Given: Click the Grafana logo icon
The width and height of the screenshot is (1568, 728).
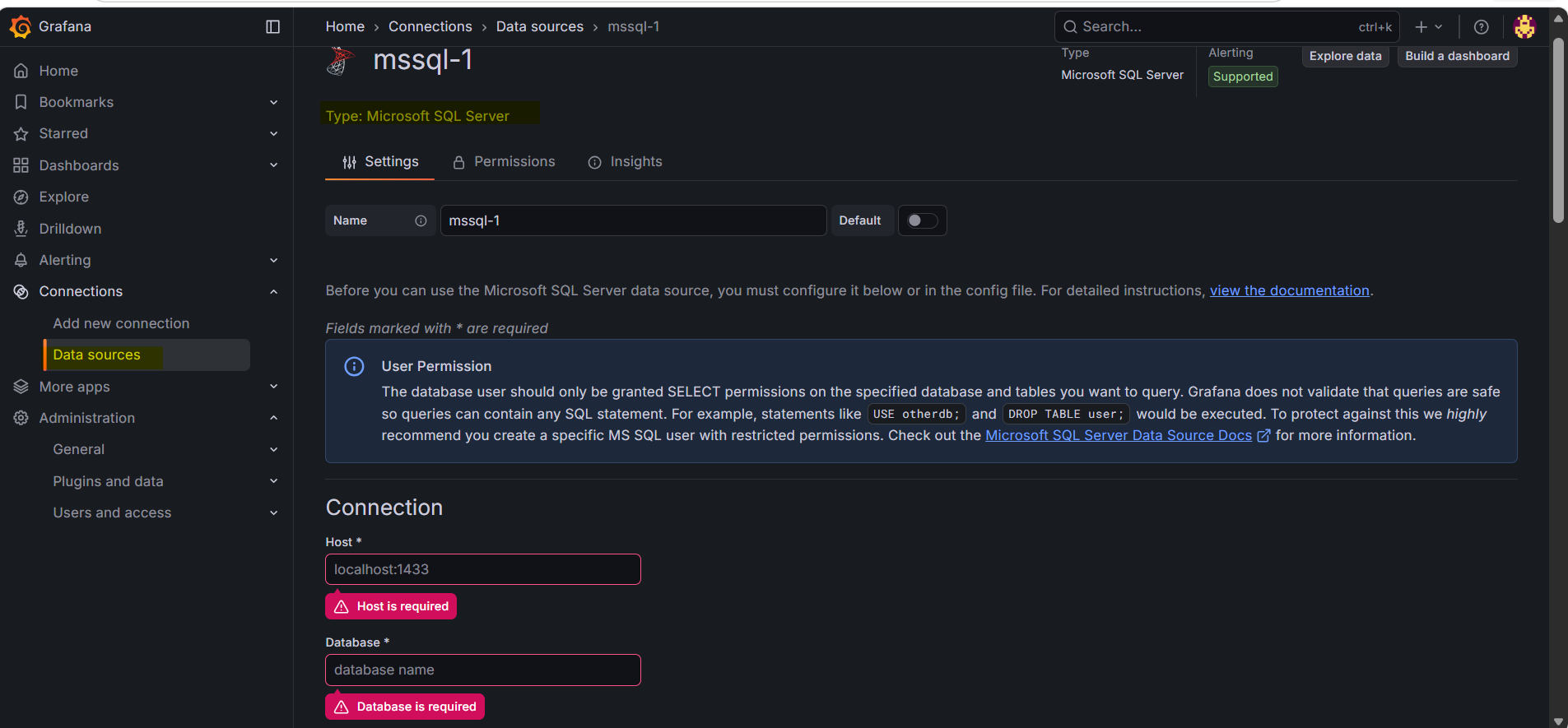Looking at the screenshot, I should pos(21,27).
